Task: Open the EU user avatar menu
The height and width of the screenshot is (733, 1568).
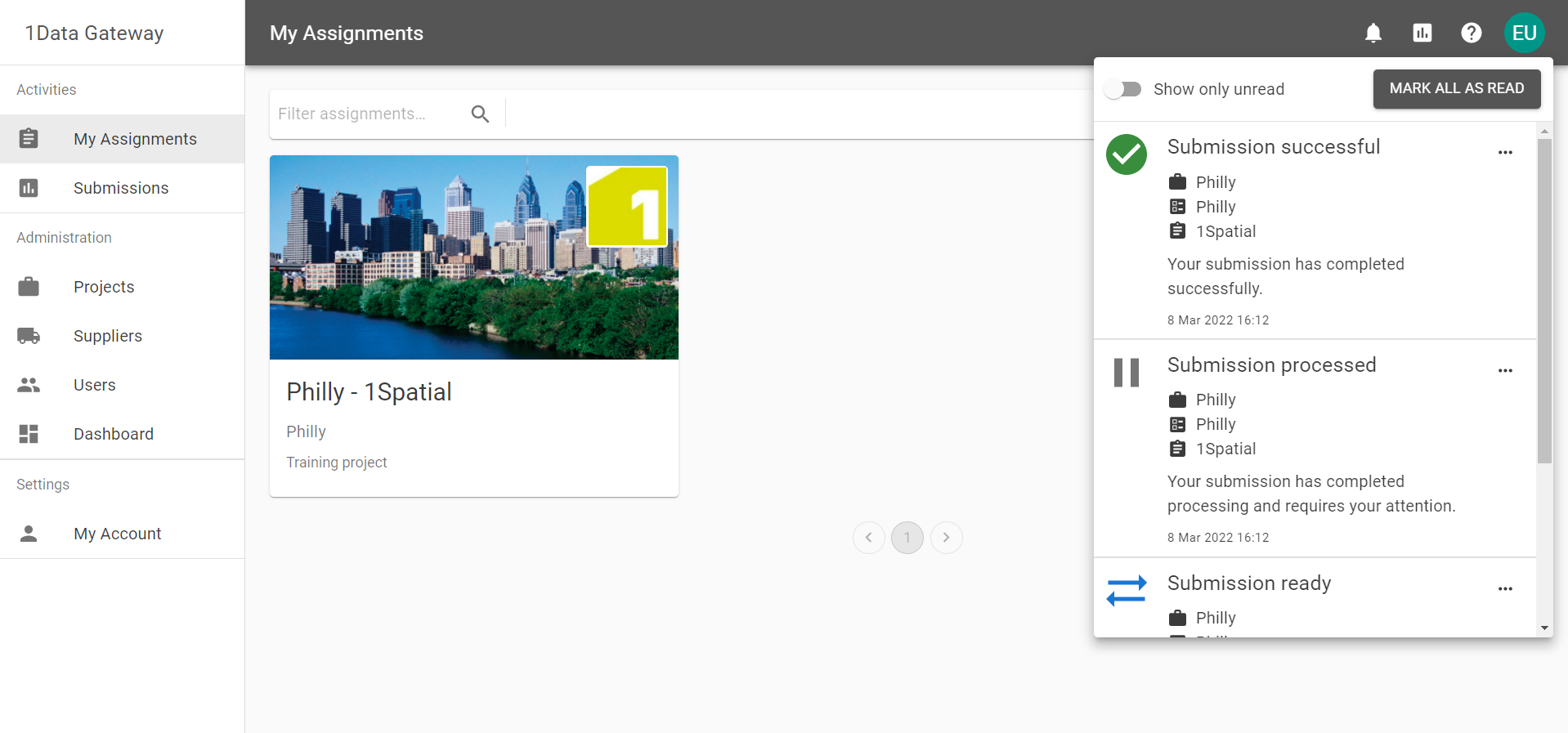Action: [1524, 33]
